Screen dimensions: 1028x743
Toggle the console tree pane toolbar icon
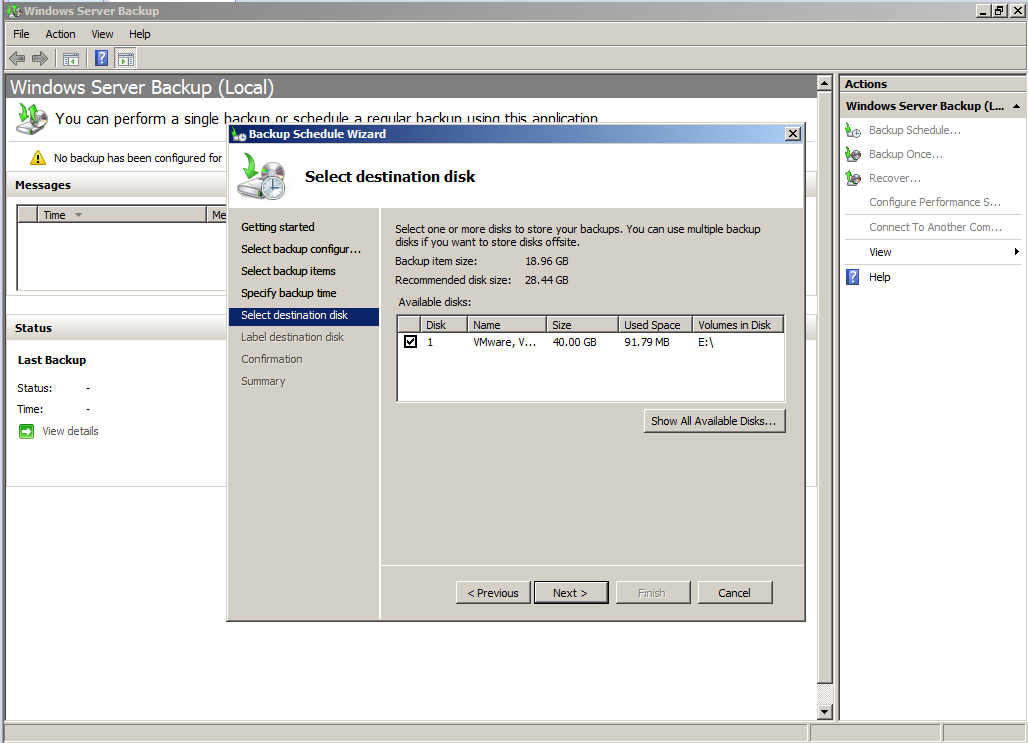click(71, 59)
